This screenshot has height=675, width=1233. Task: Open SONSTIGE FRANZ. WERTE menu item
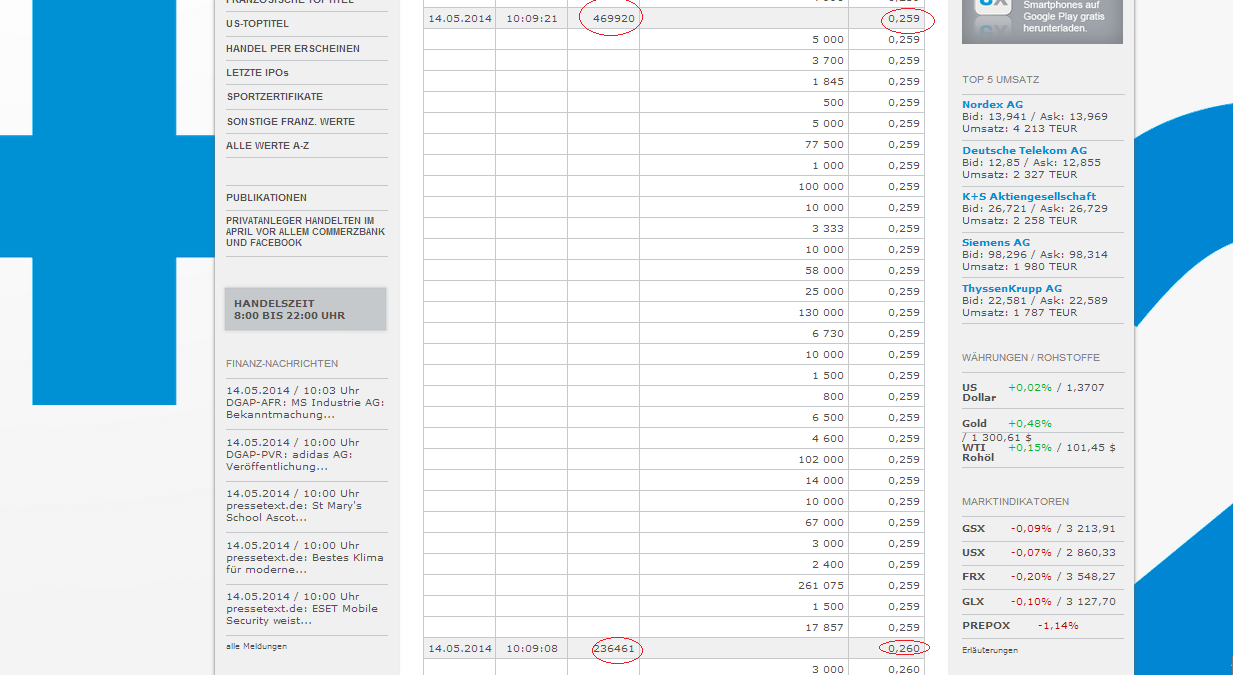(291, 121)
